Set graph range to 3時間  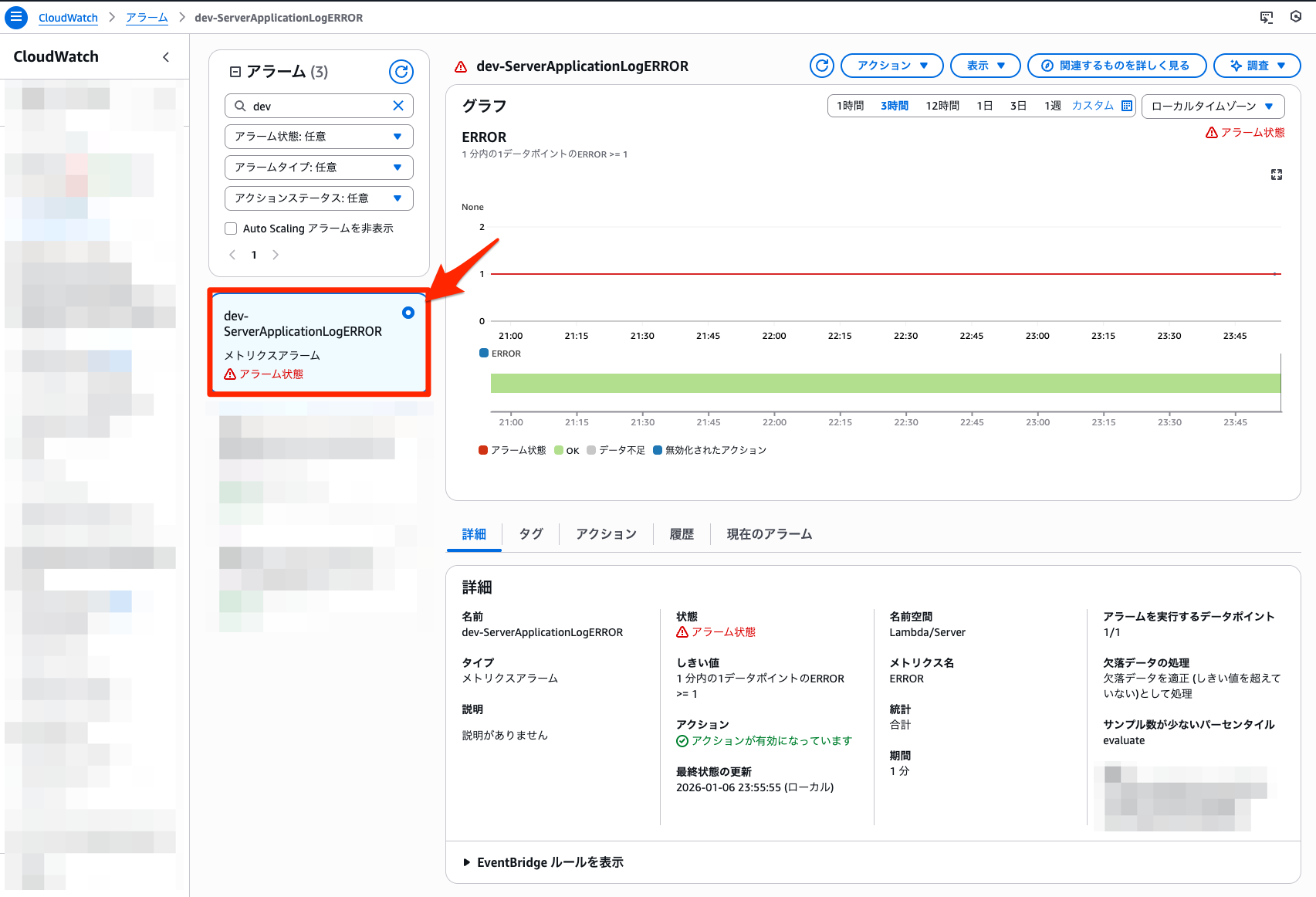895,106
